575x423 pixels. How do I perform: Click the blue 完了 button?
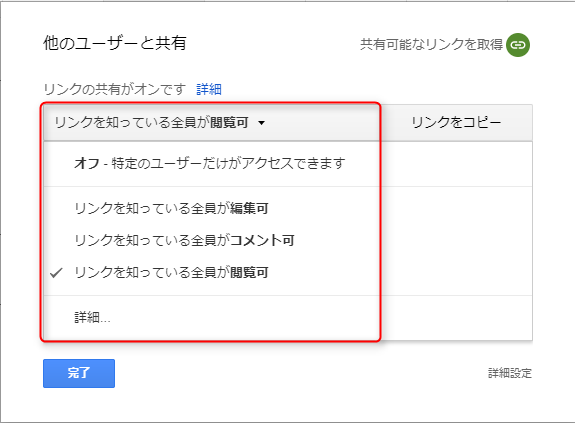click(79, 373)
